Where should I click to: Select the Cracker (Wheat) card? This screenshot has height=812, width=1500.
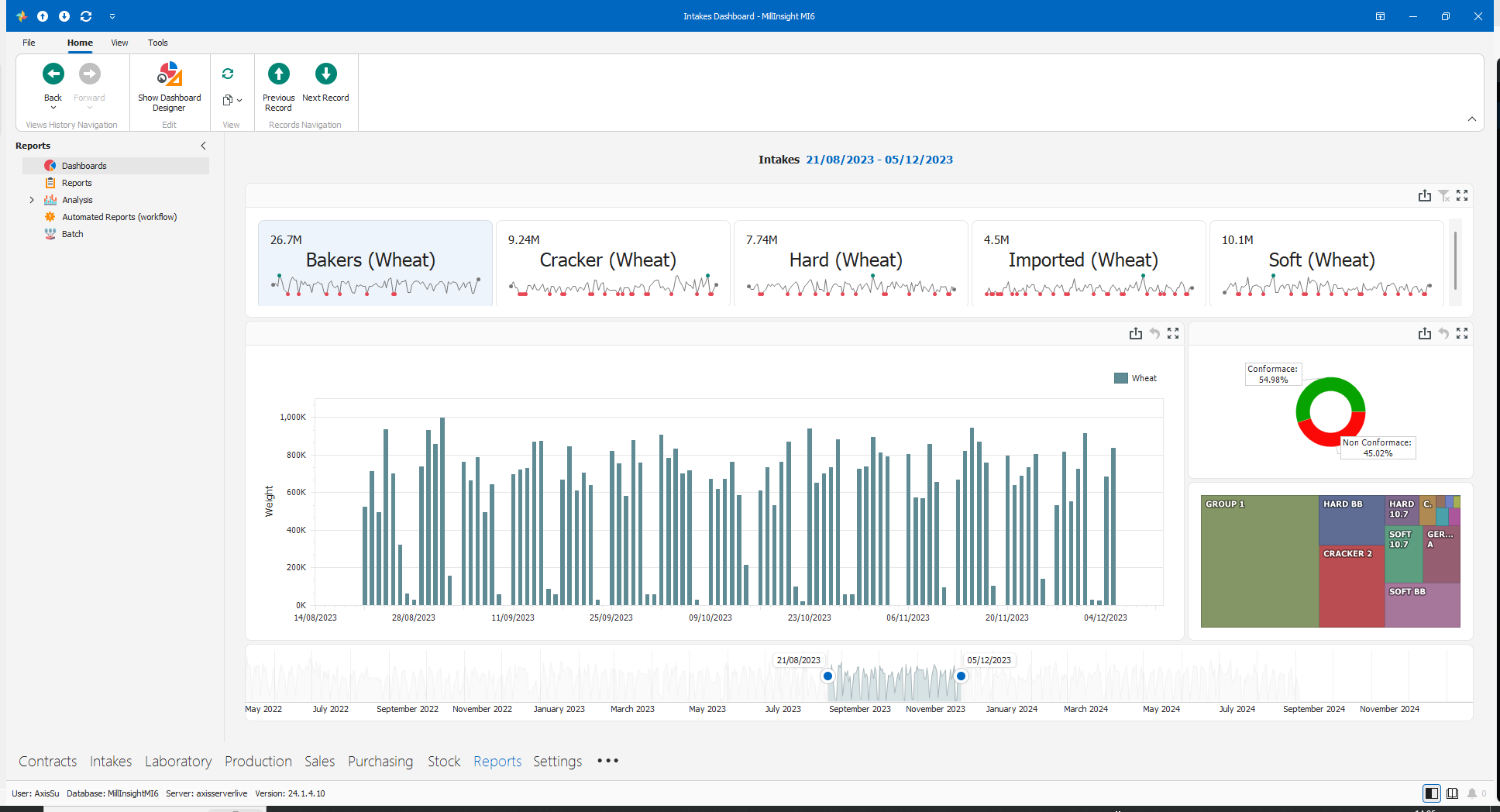click(x=612, y=263)
